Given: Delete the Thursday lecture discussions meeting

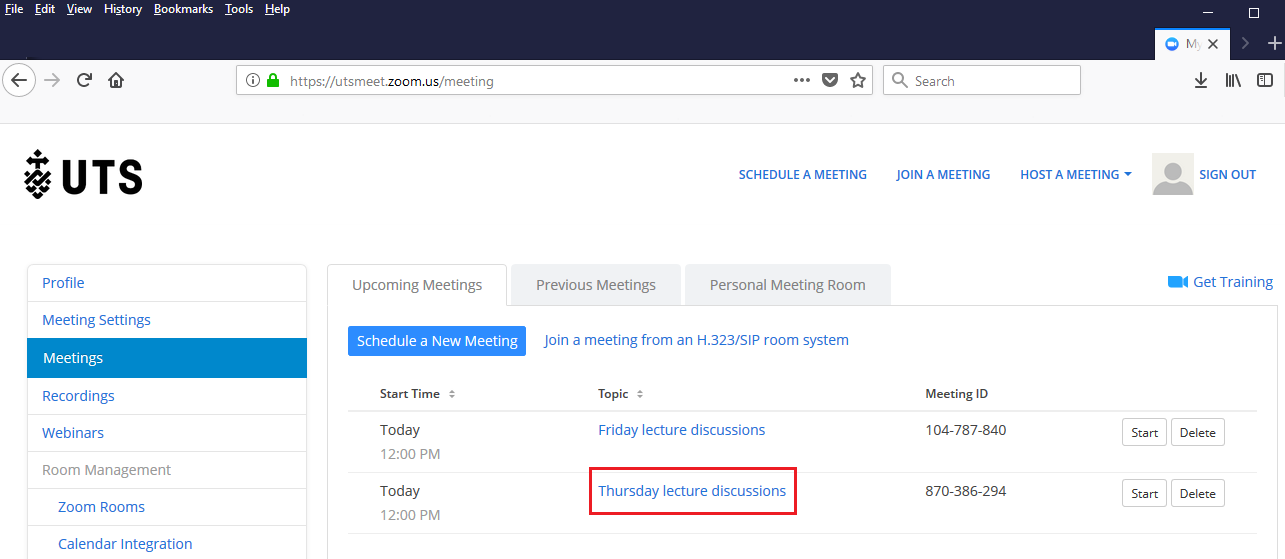Looking at the screenshot, I should (x=1197, y=493).
